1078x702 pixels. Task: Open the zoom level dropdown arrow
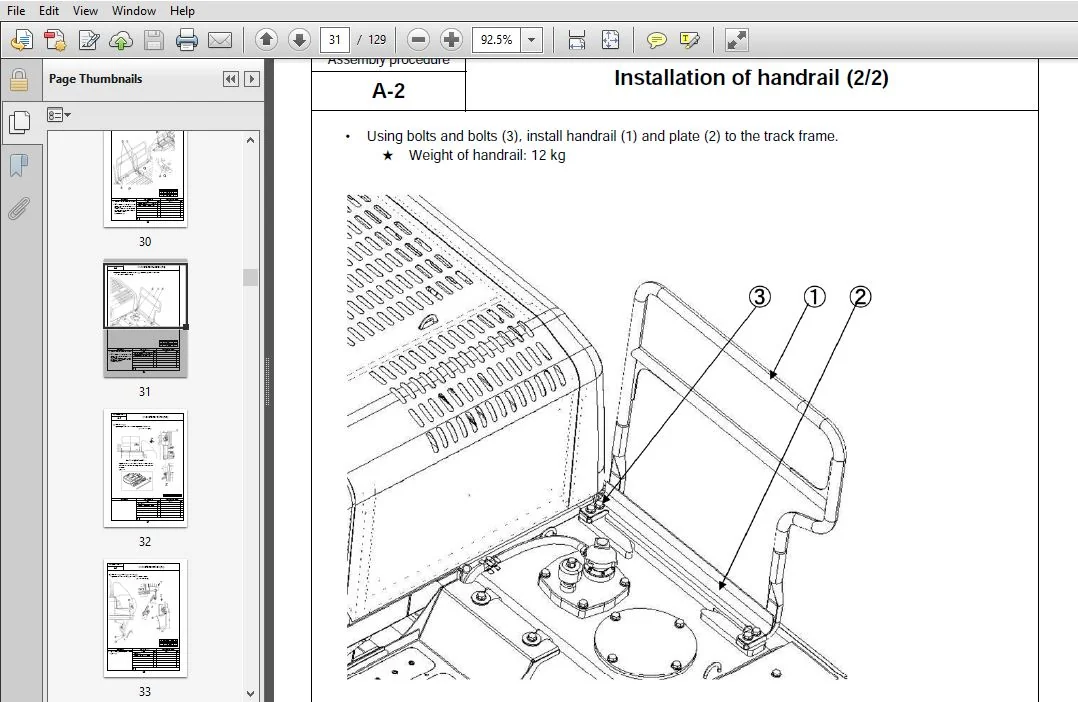pyautogui.click(x=531, y=40)
